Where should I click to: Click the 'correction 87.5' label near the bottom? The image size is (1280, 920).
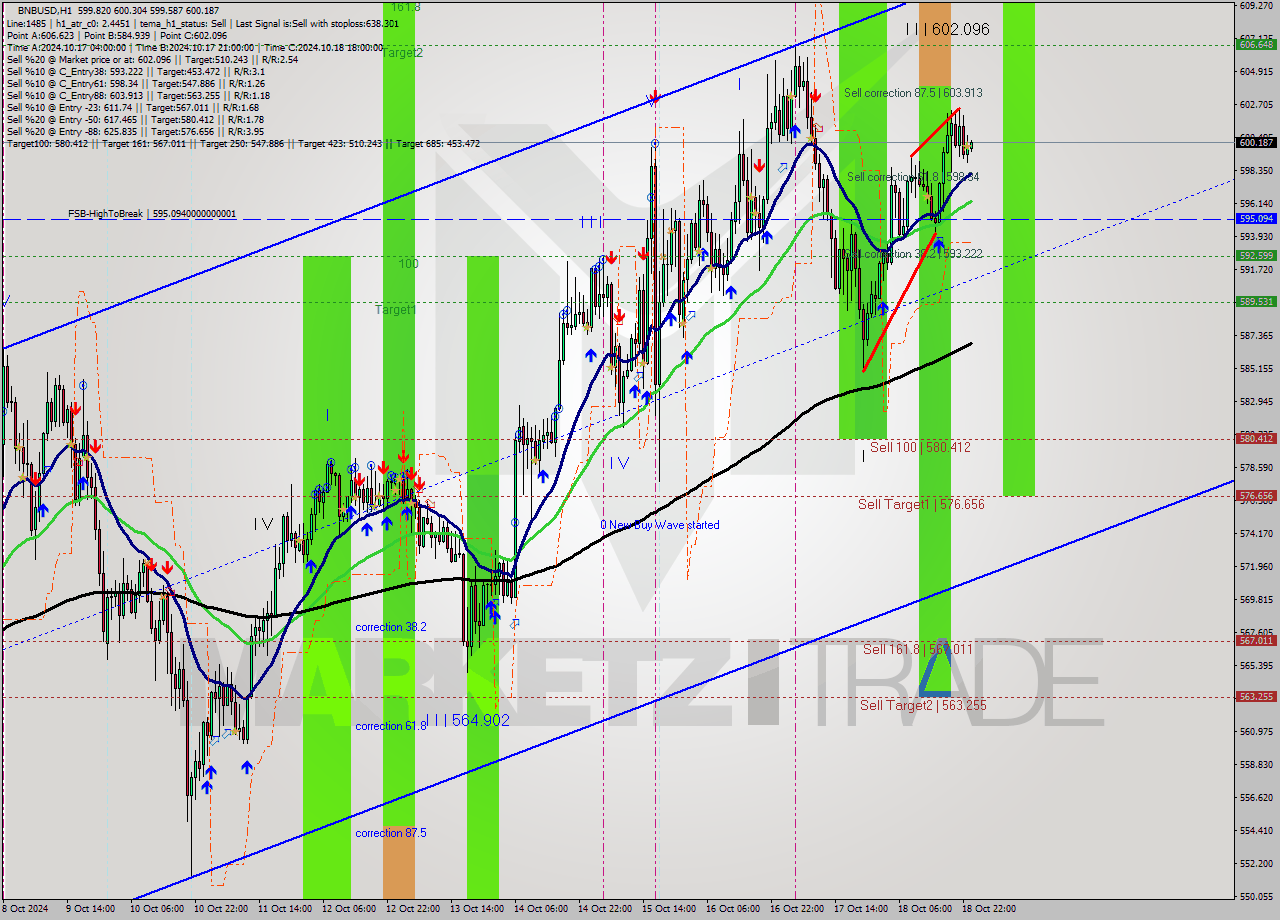point(390,833)
